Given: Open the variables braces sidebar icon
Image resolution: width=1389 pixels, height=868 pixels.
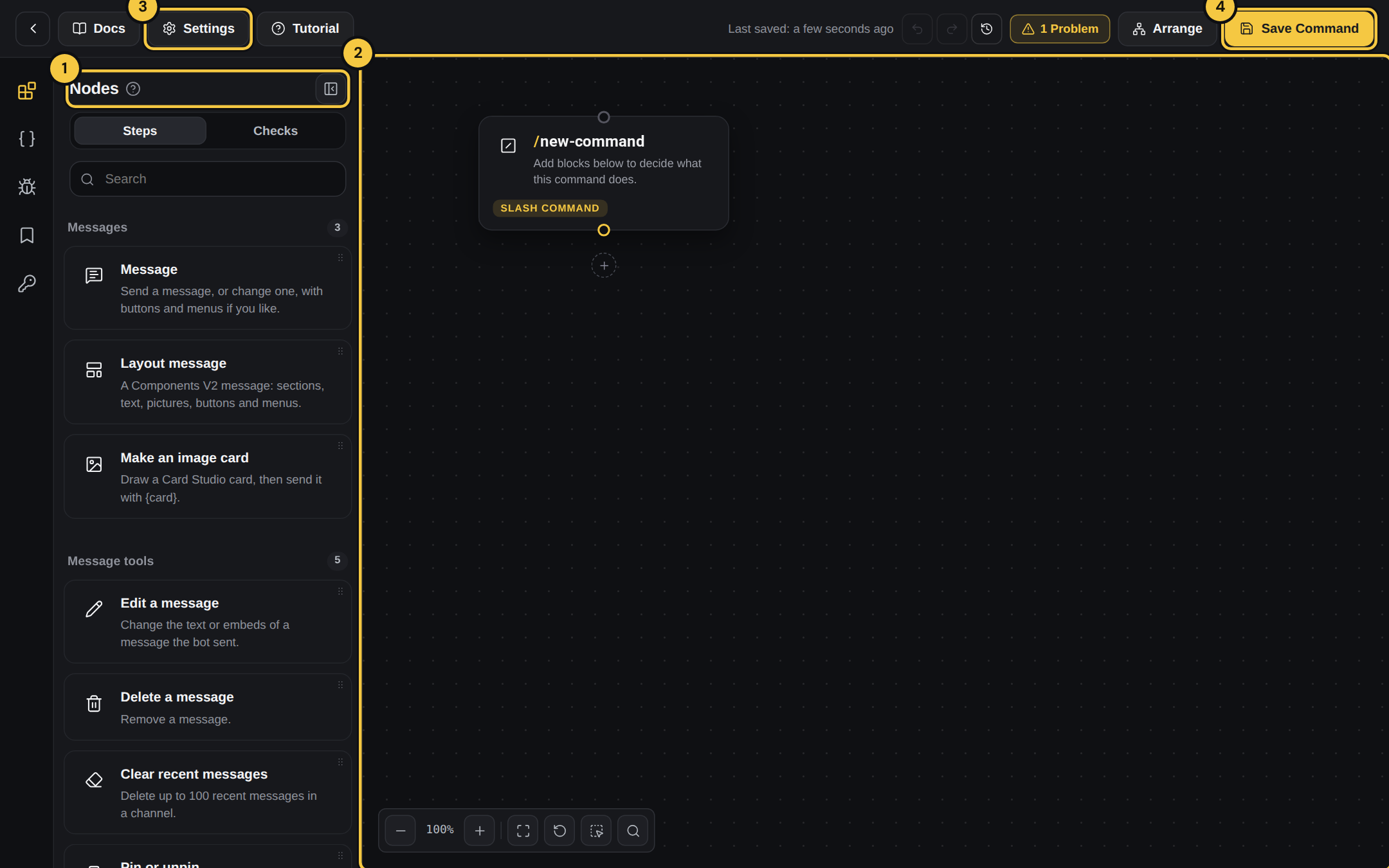Looking at the screenshot, I should click(x=27, y=139).
